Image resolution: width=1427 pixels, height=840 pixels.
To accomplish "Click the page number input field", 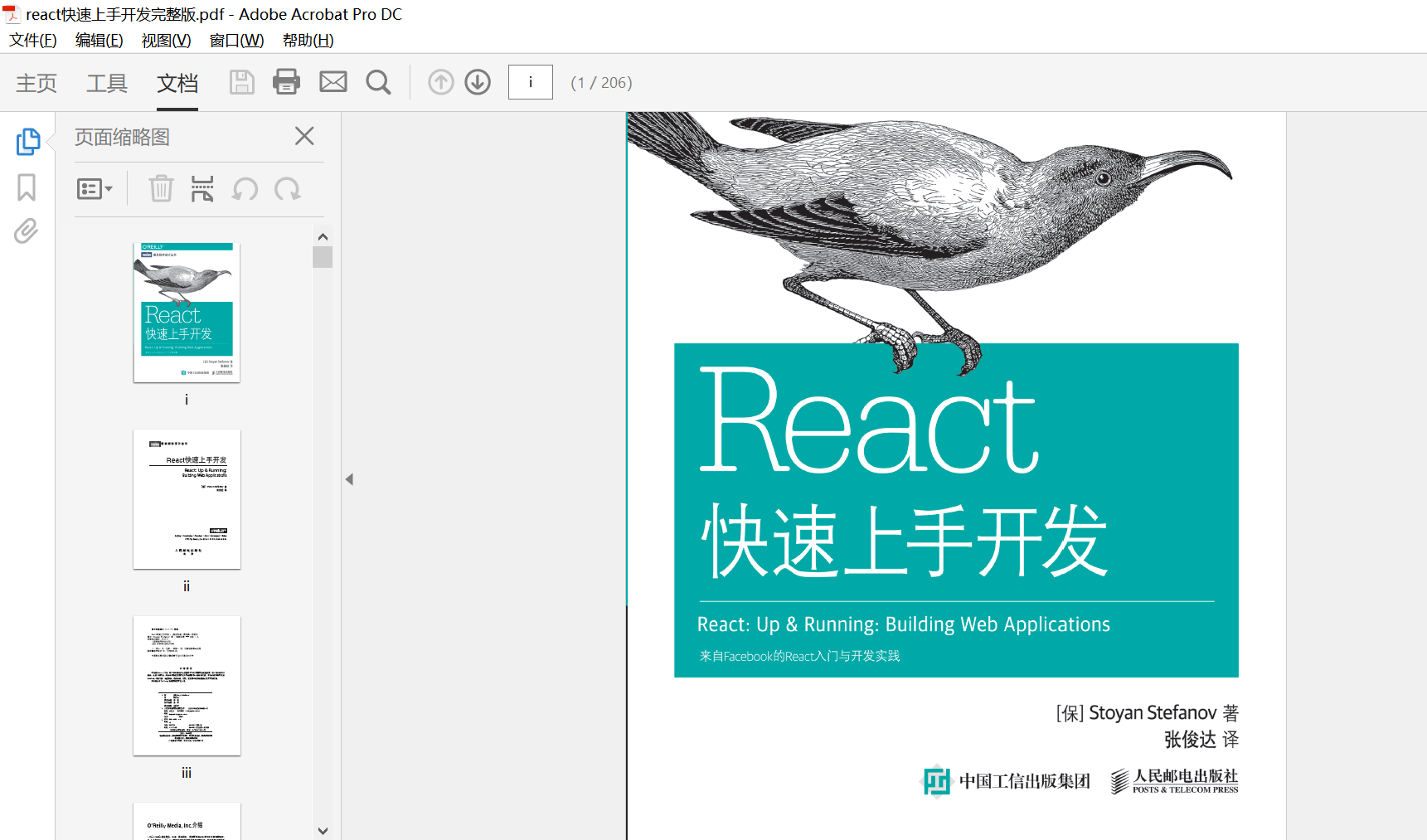I will pos(531,82).
